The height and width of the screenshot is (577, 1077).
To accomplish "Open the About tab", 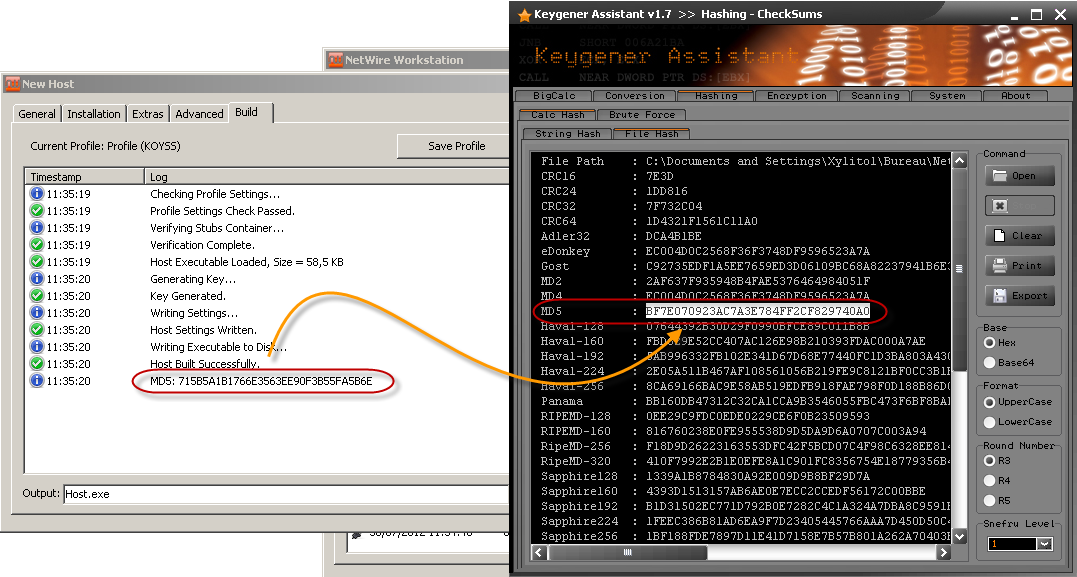I will (x=1015, y=96).
